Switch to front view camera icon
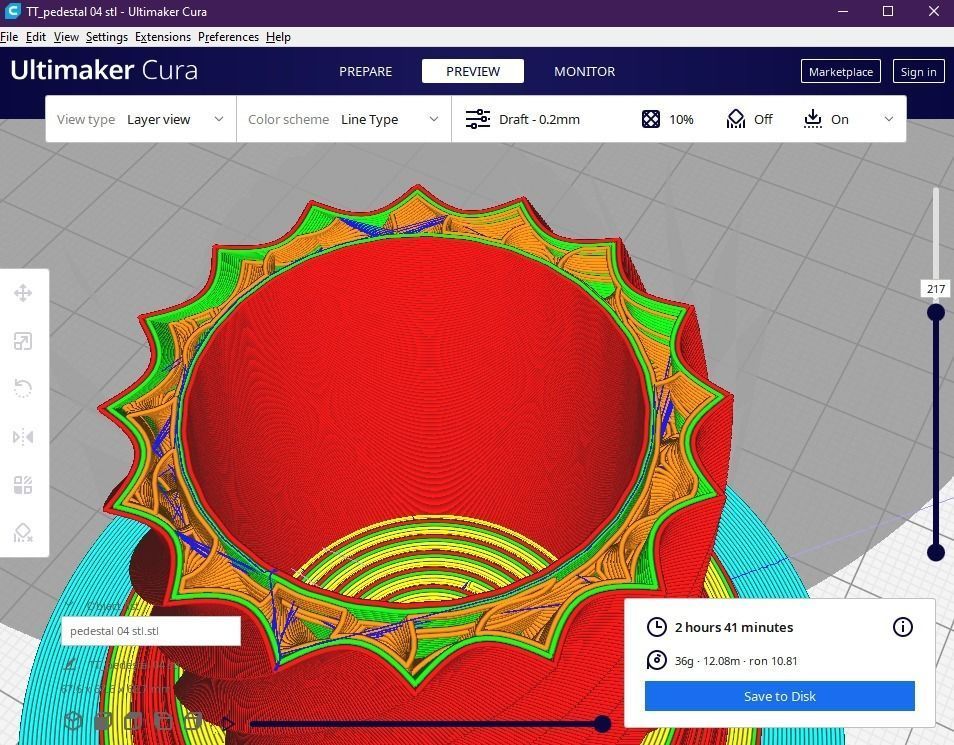The height and width of the screenshot is (745, 954). pyautogui.click(x=103, y=721)
